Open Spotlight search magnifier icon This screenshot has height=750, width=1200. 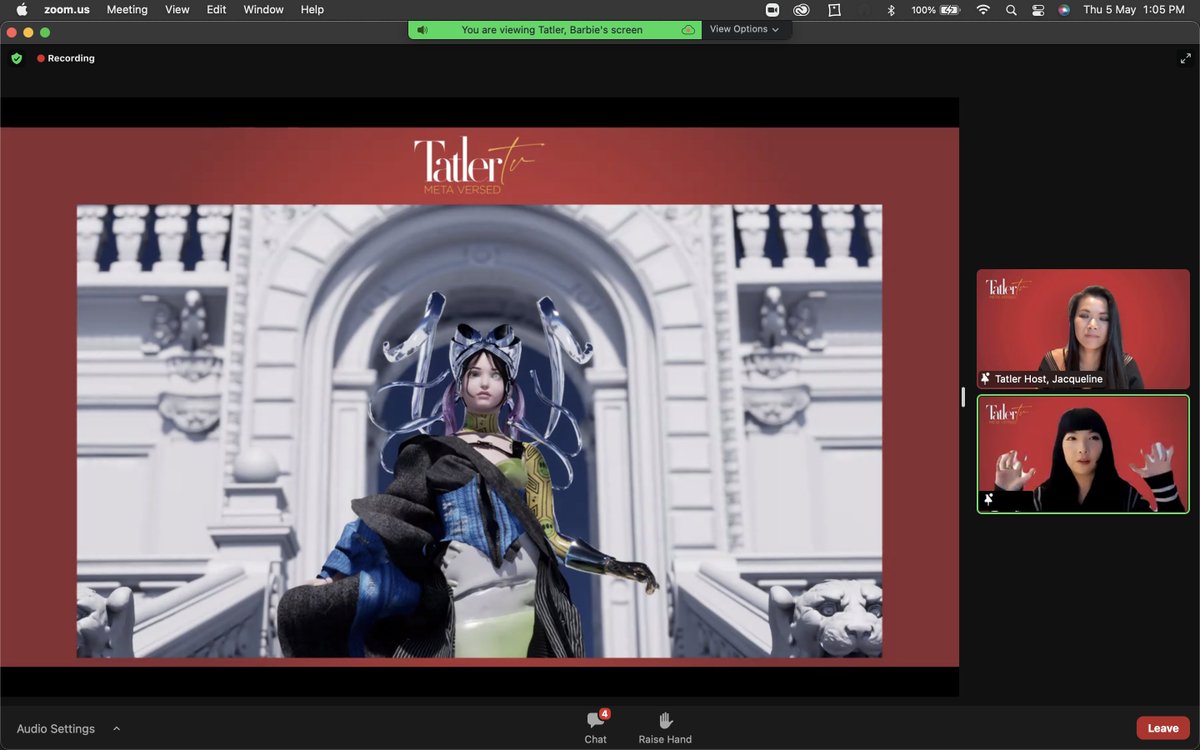pos(1011,9)
